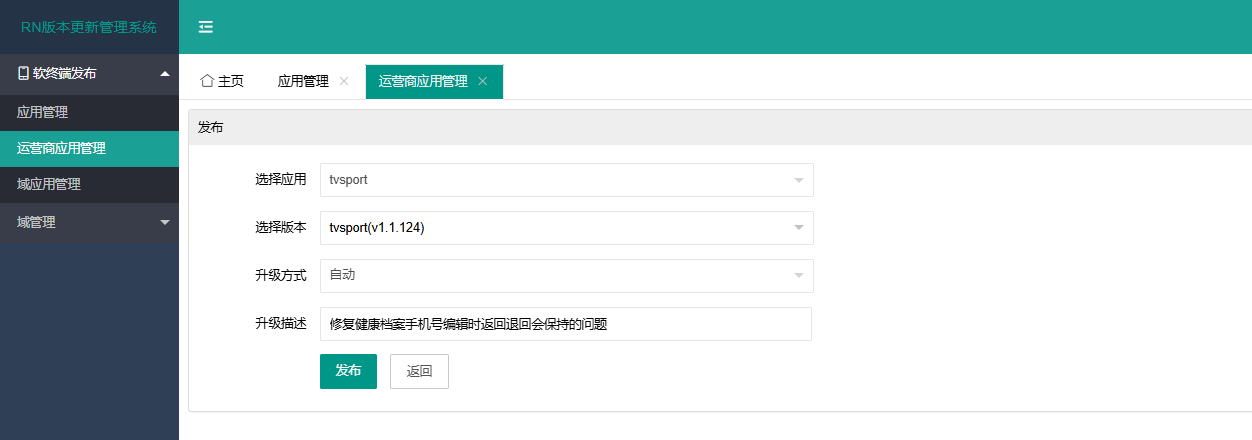Go to 域应用管理 in the sidebar
Viewport: 1252px width, 440px height.
(49, 184)
